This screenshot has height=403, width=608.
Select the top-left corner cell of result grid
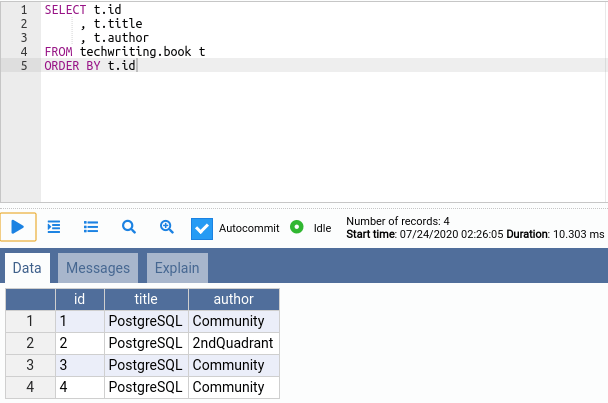pos(30,299)
